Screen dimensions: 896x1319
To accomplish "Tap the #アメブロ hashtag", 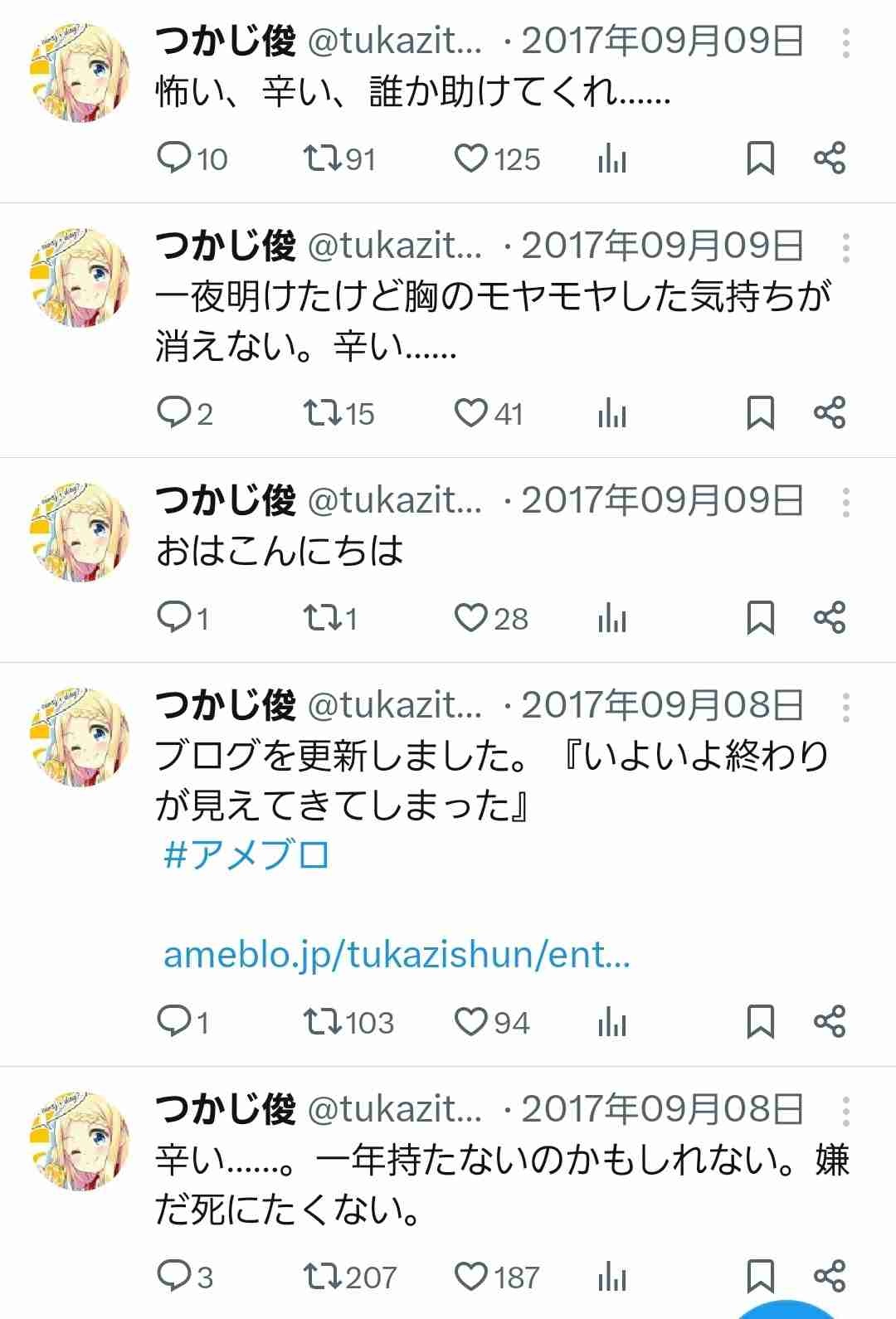I will pos(246,854).
